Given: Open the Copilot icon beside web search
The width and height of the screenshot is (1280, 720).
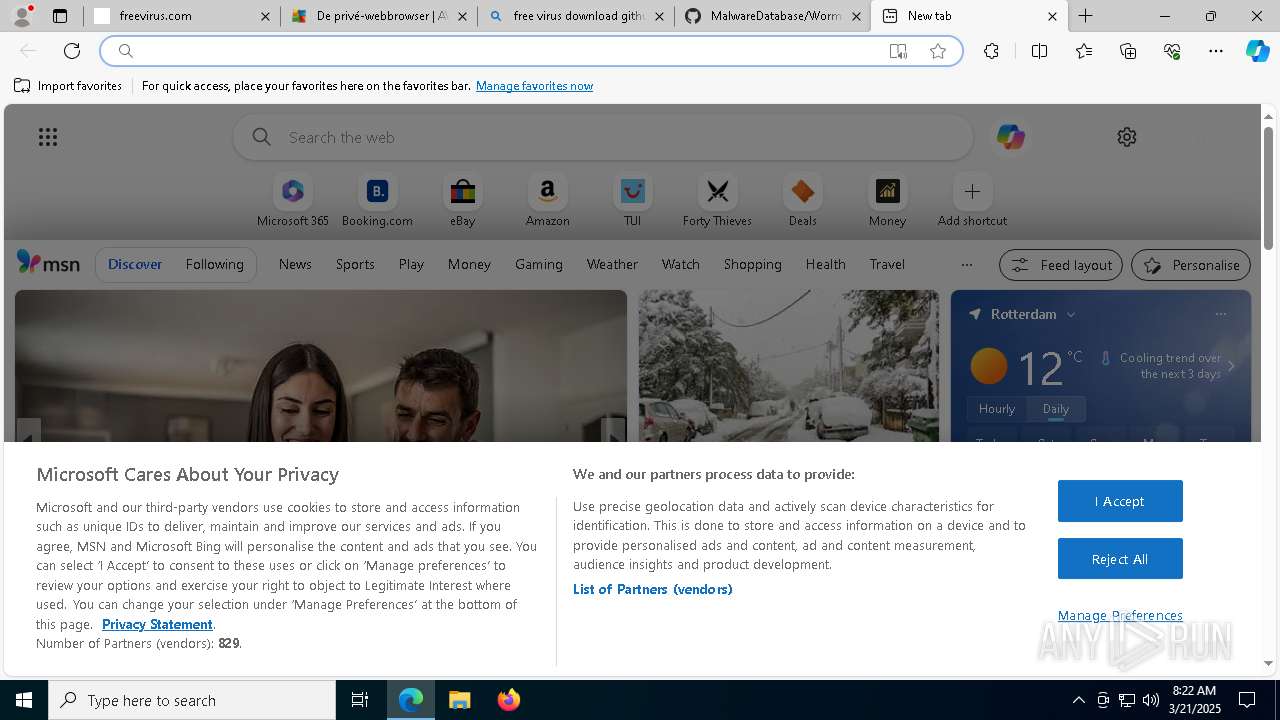Looking at the screenshot, I should tap(1010, 137).
